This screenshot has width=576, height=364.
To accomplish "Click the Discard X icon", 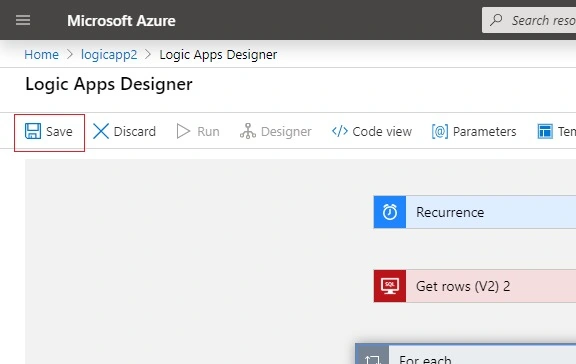I will click(101, 131).
